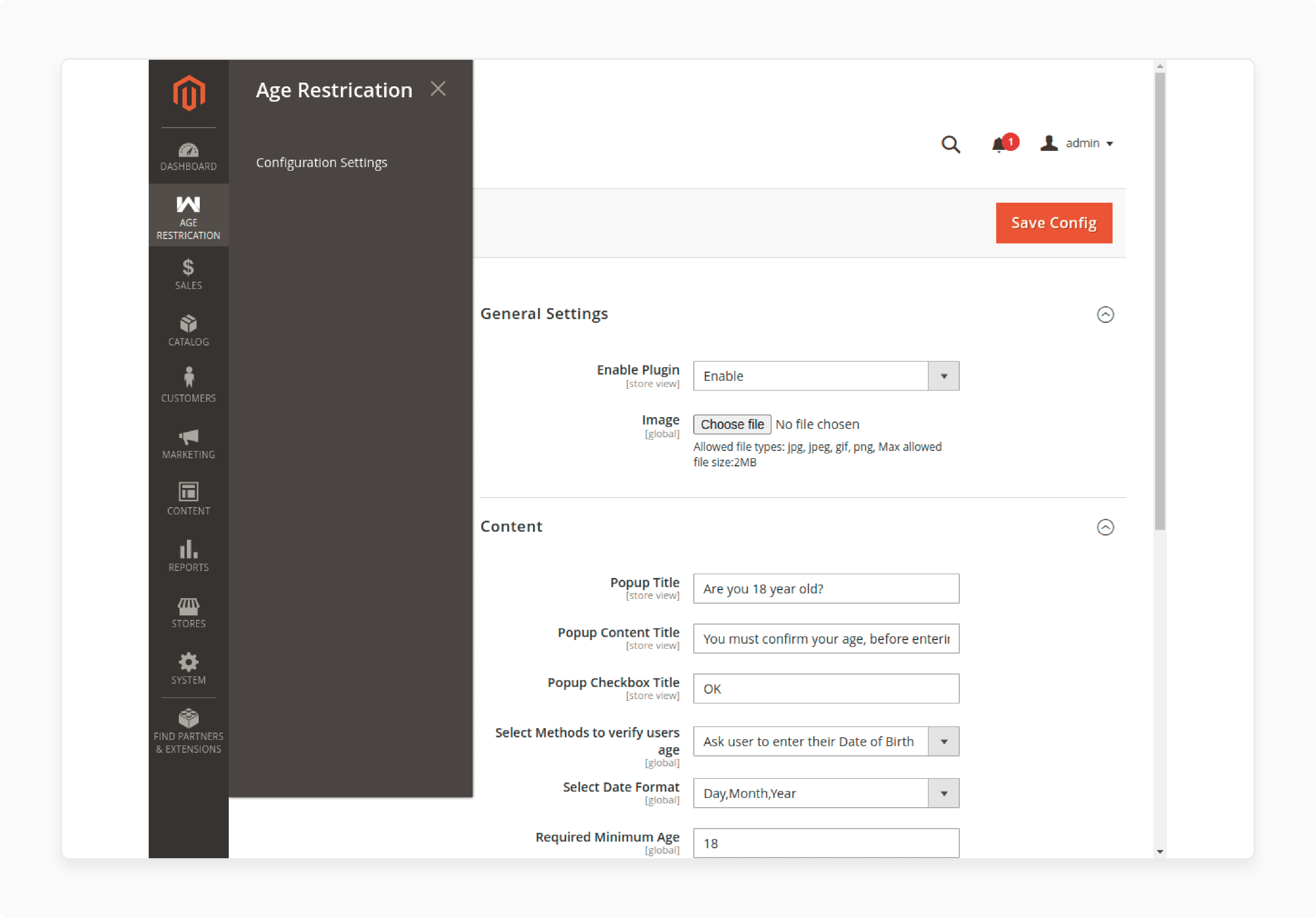The width and height of the screenshot is (1316, 918).
Task: Click the vertical scrollbar thumb
Action: coord(1160,301)
